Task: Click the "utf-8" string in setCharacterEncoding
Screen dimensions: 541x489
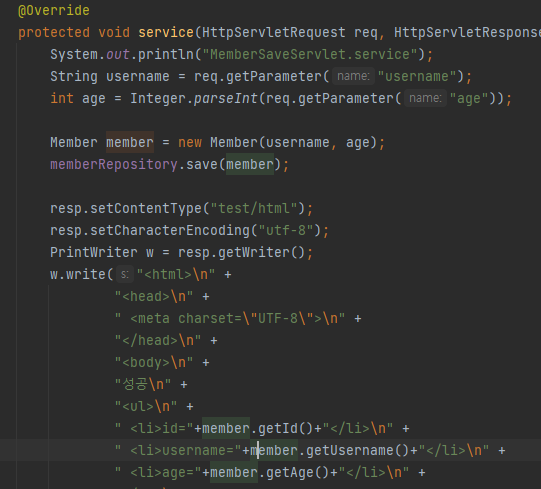Action: point(286,231)
